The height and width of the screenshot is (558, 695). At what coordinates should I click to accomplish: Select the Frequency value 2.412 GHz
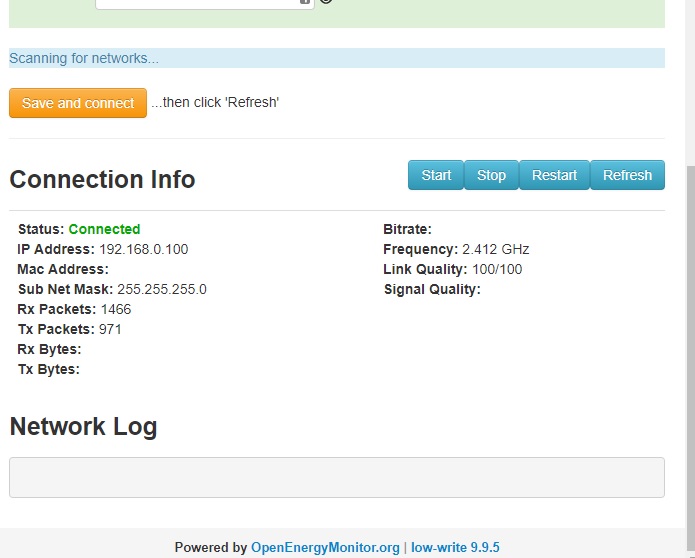coord(496,249)
